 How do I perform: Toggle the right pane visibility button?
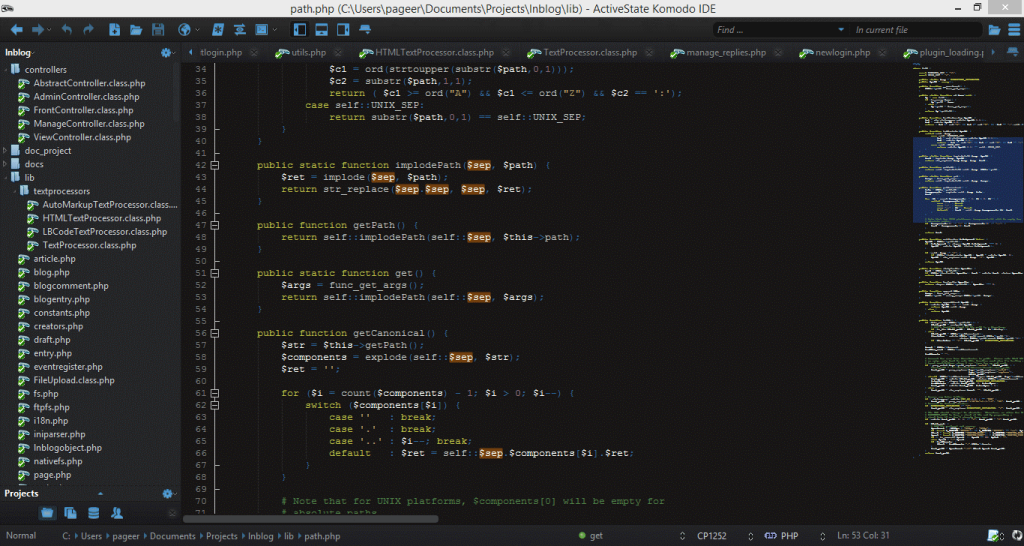(343, 29)
